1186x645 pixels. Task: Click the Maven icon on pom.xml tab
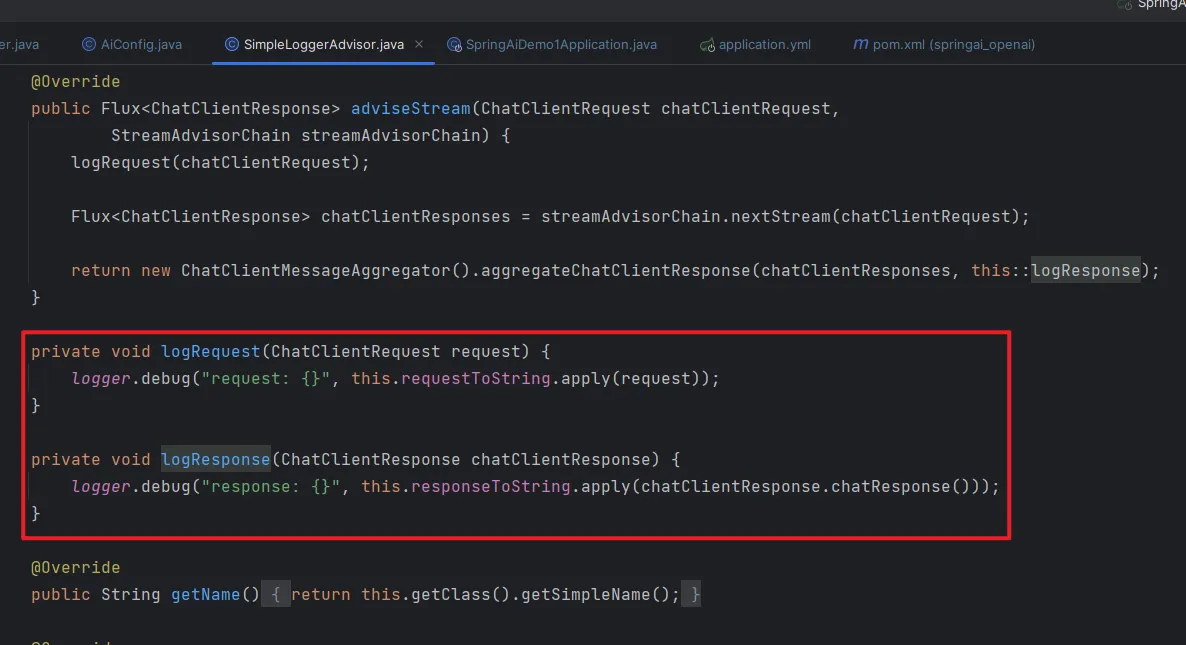(860, 45)
